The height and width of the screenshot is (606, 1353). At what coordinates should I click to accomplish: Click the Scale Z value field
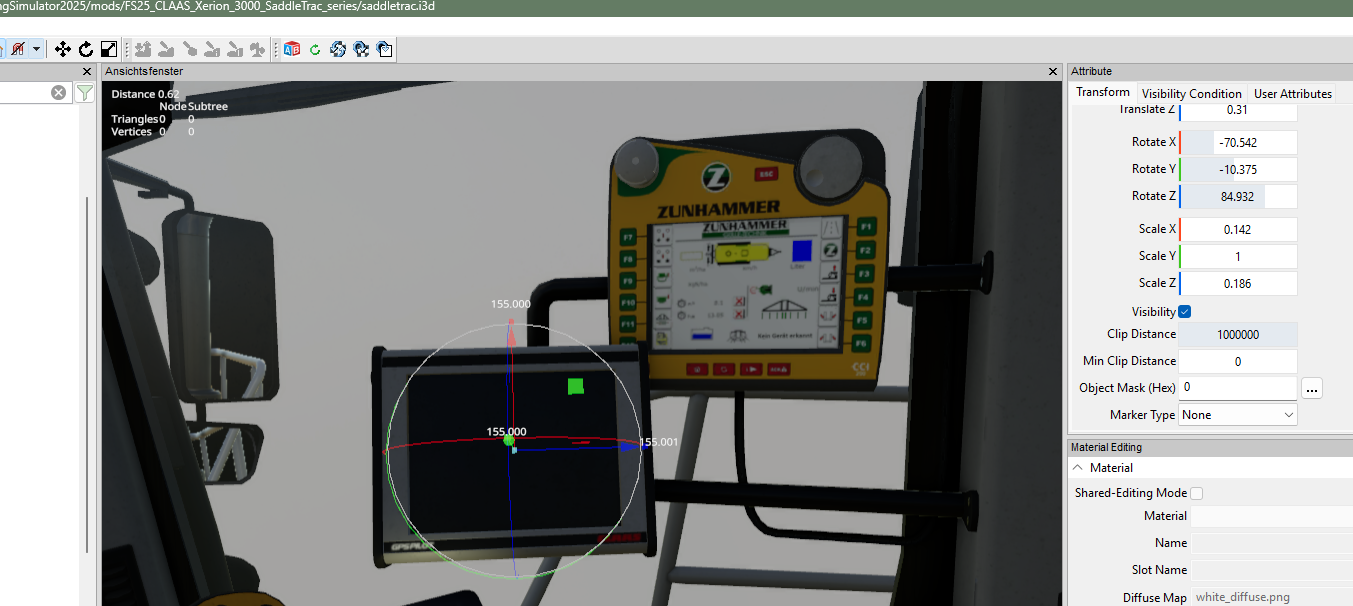point(1238,284)
